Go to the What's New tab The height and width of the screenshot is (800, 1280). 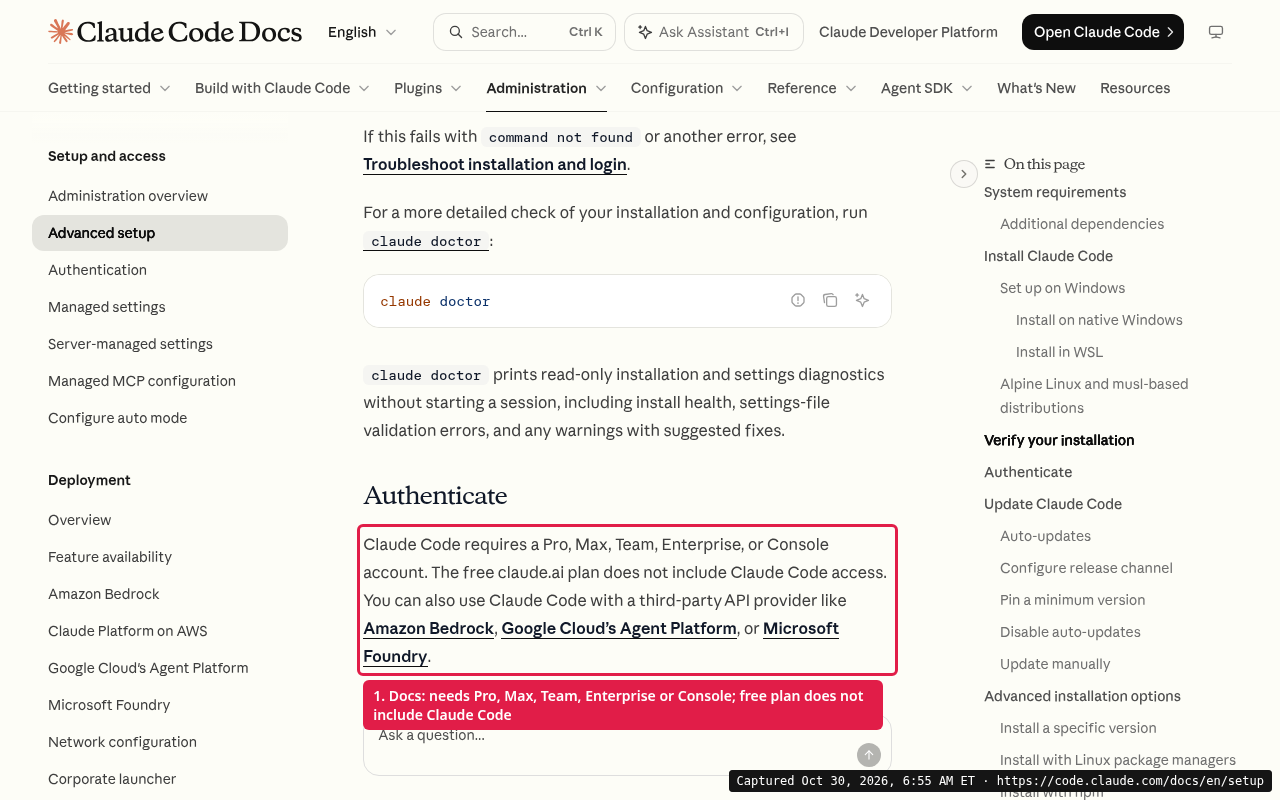coord(1036,88)
